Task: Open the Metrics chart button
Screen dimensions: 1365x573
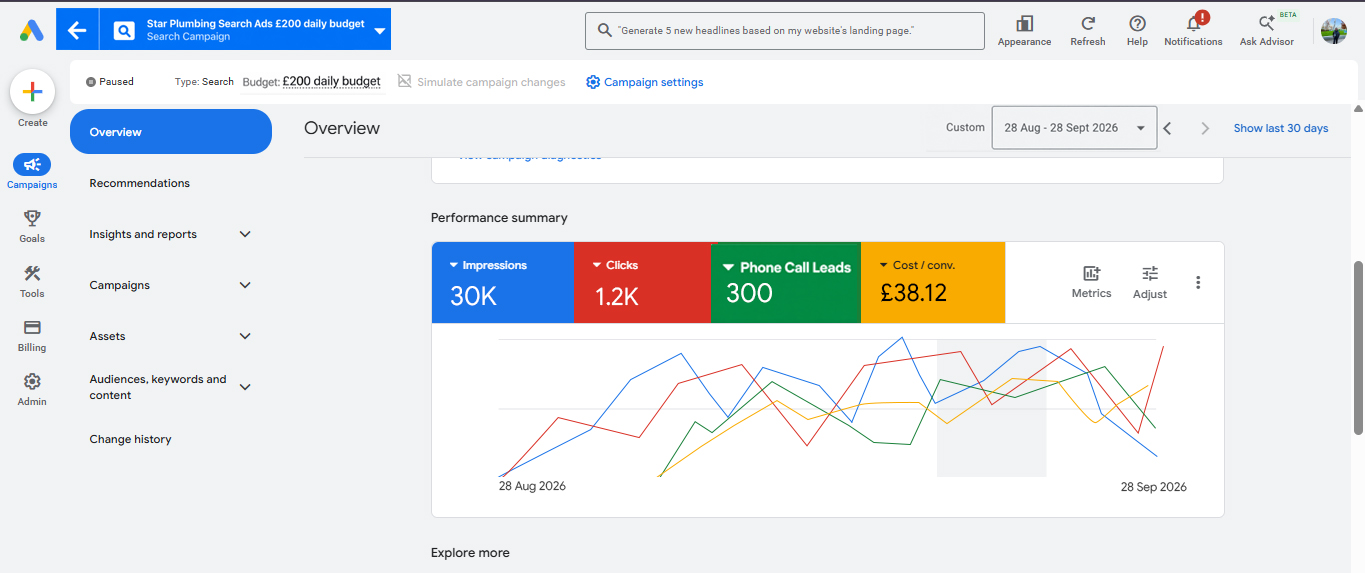Action: (1091, 282)
